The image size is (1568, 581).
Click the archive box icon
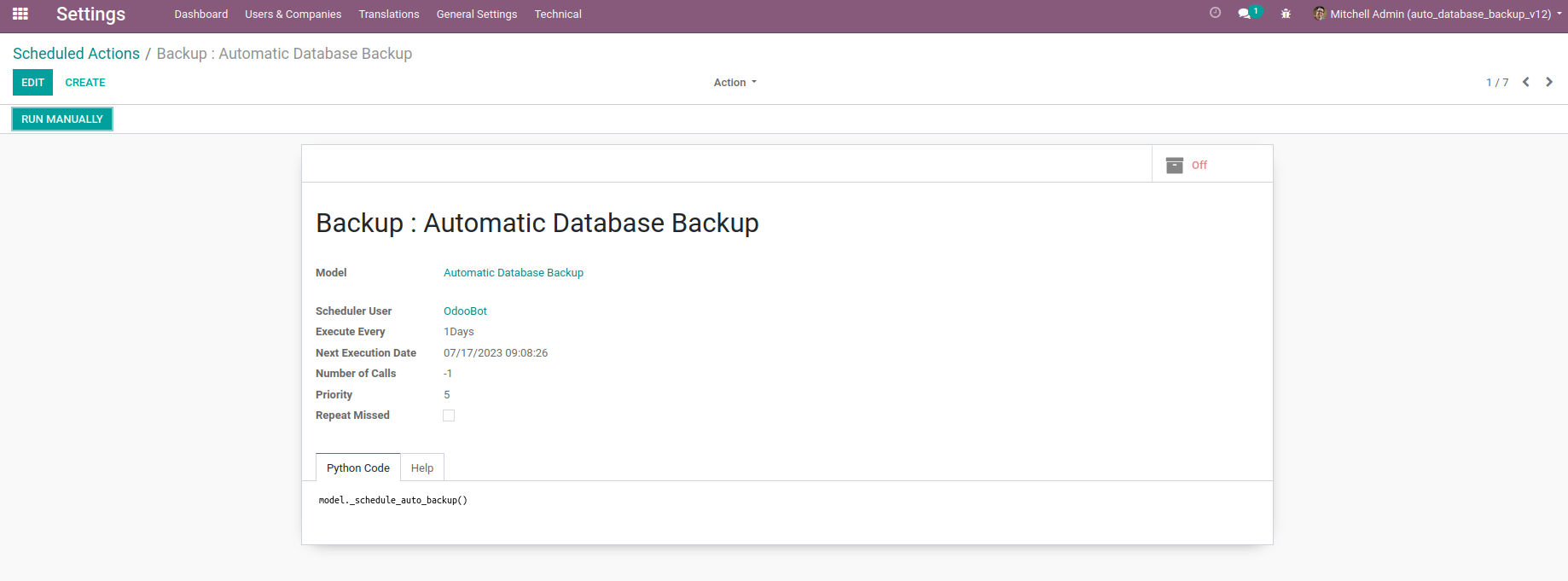(x=1175, y=165)
